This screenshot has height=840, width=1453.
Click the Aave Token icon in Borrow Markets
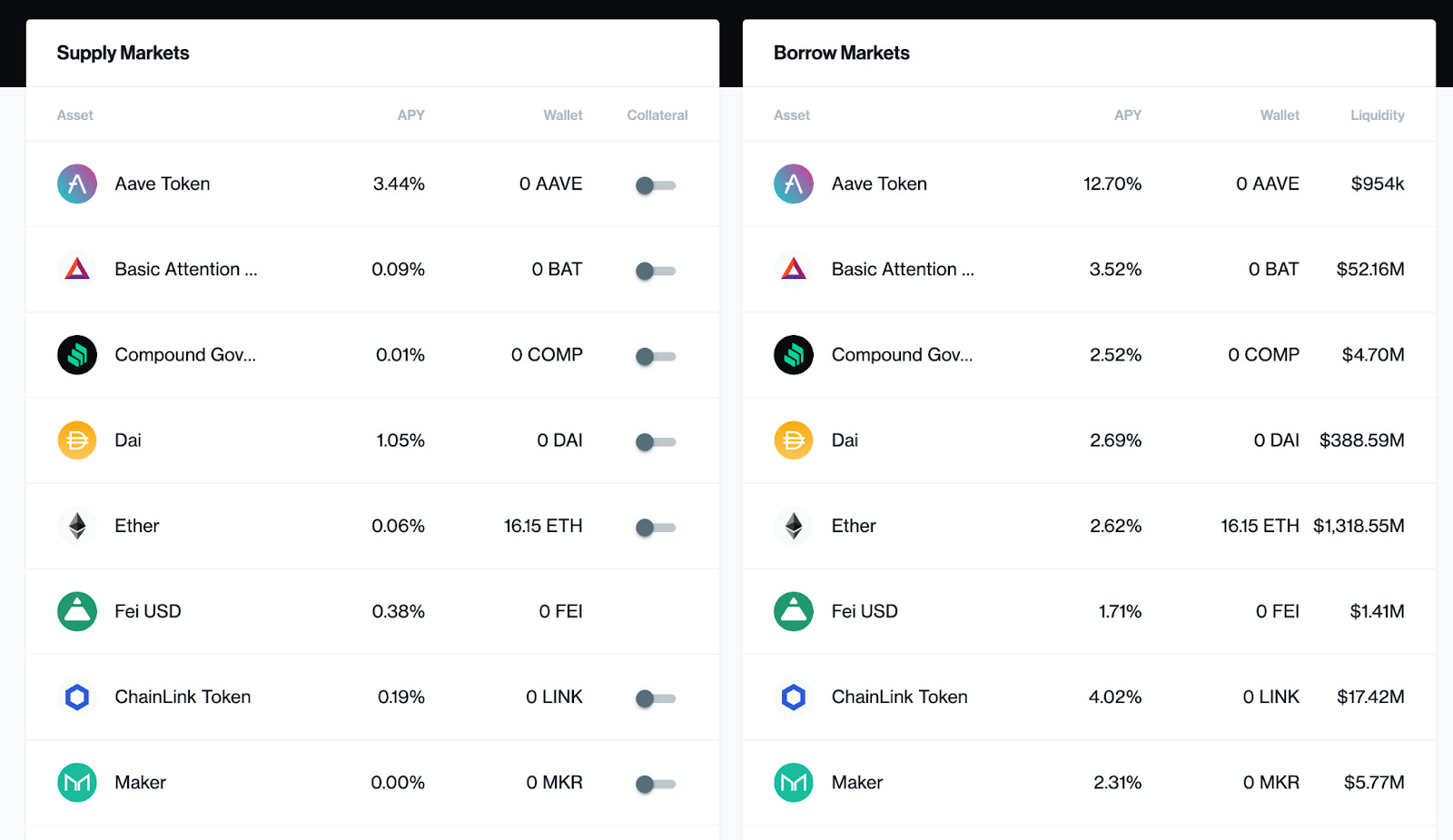pos(793,183)
